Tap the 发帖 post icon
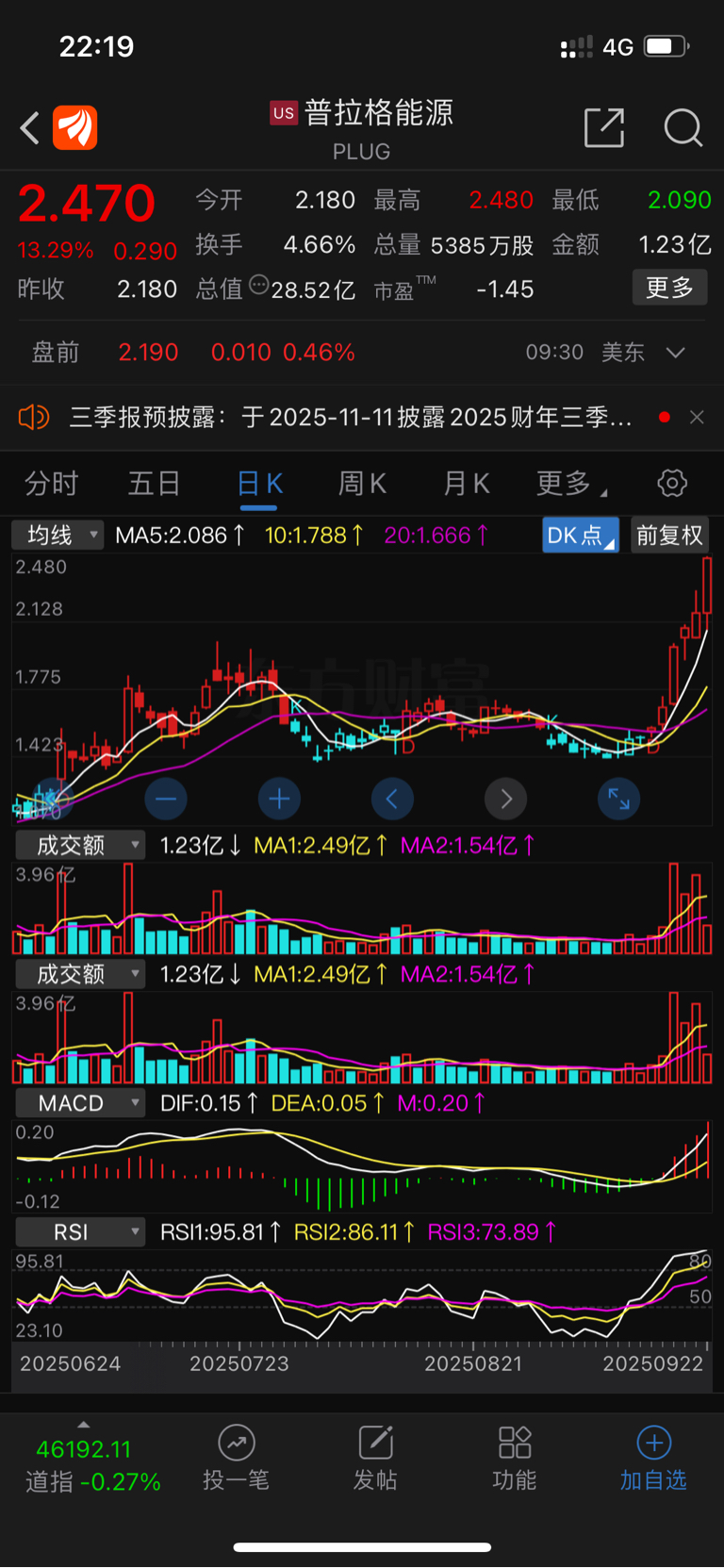The image size is (724, 1568). pyautogui.click(x=375, y=1443)
